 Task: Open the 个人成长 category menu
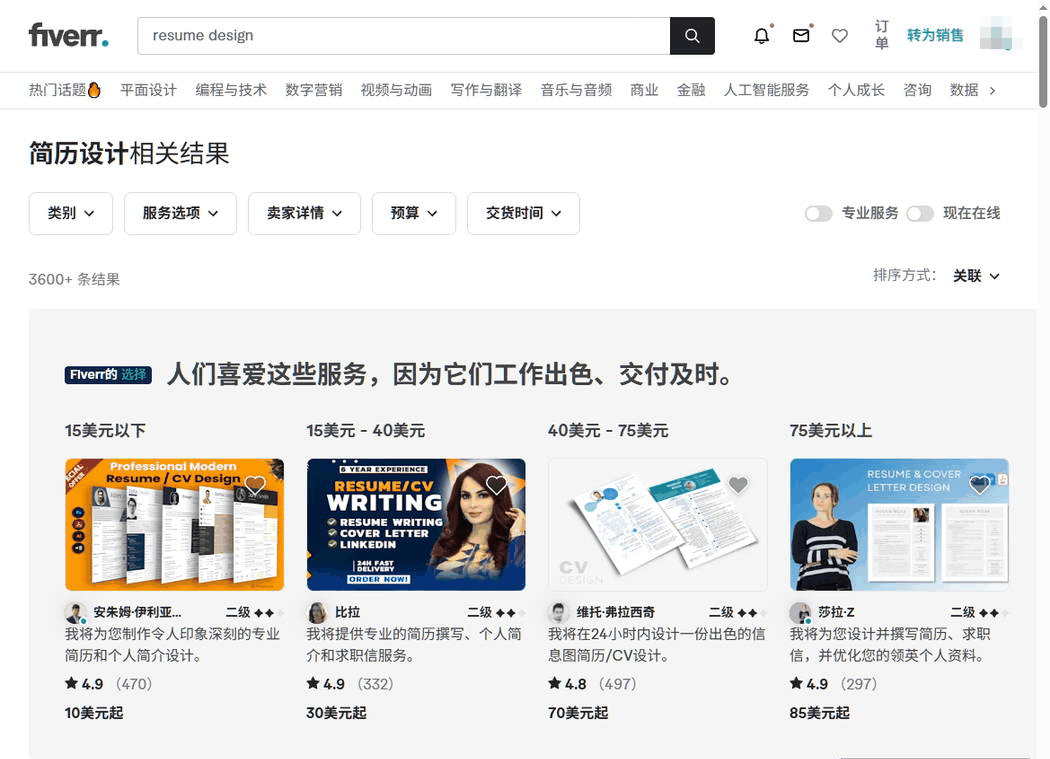pos(856,90)
